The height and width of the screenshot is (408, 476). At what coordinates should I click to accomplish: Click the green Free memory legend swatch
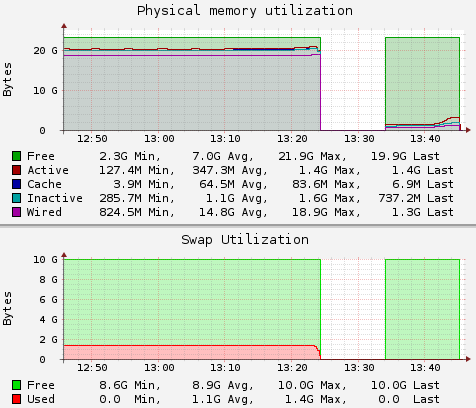tap(16, 156)
